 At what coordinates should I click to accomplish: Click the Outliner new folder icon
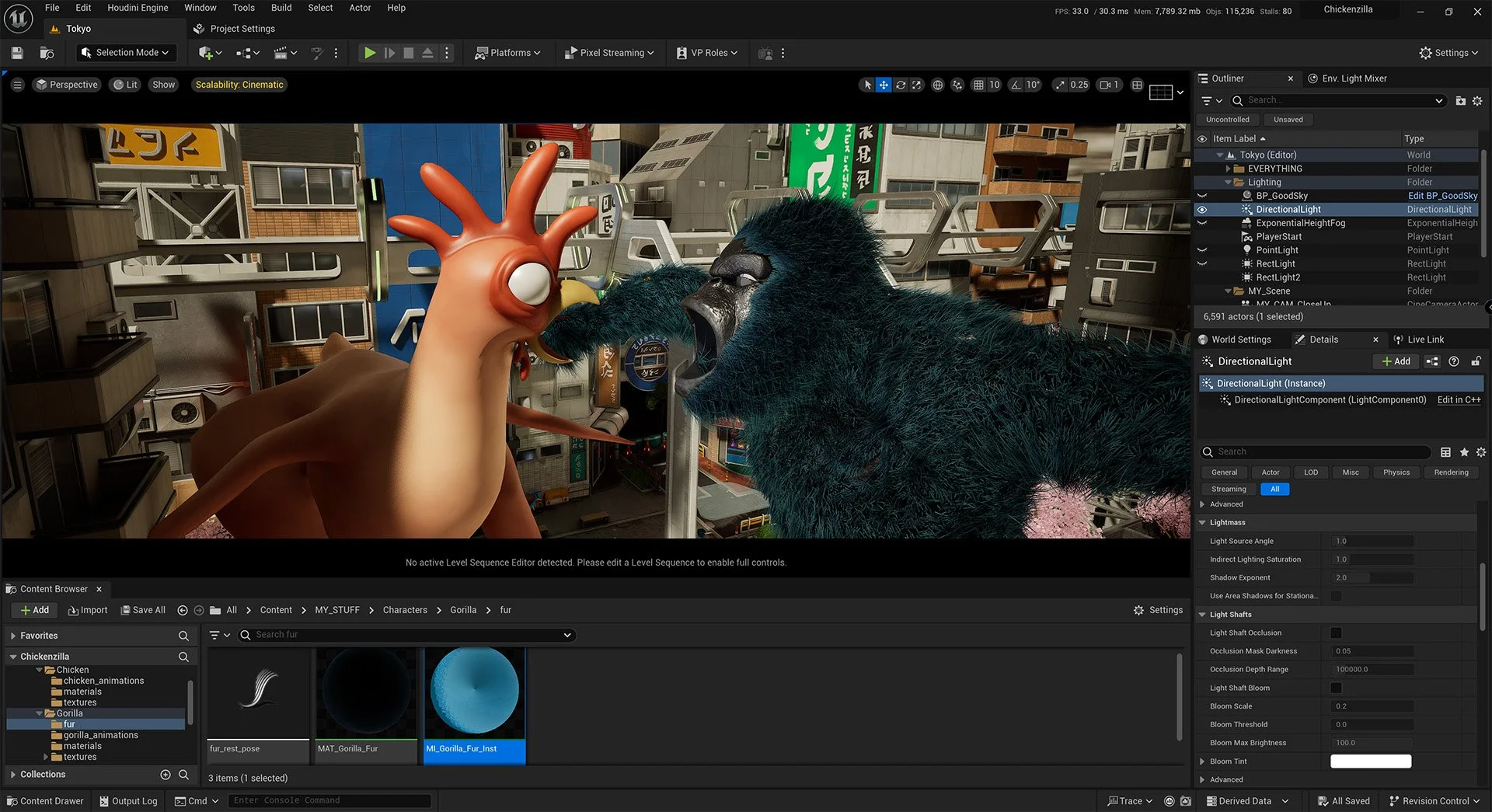[x=1460, y=101]
